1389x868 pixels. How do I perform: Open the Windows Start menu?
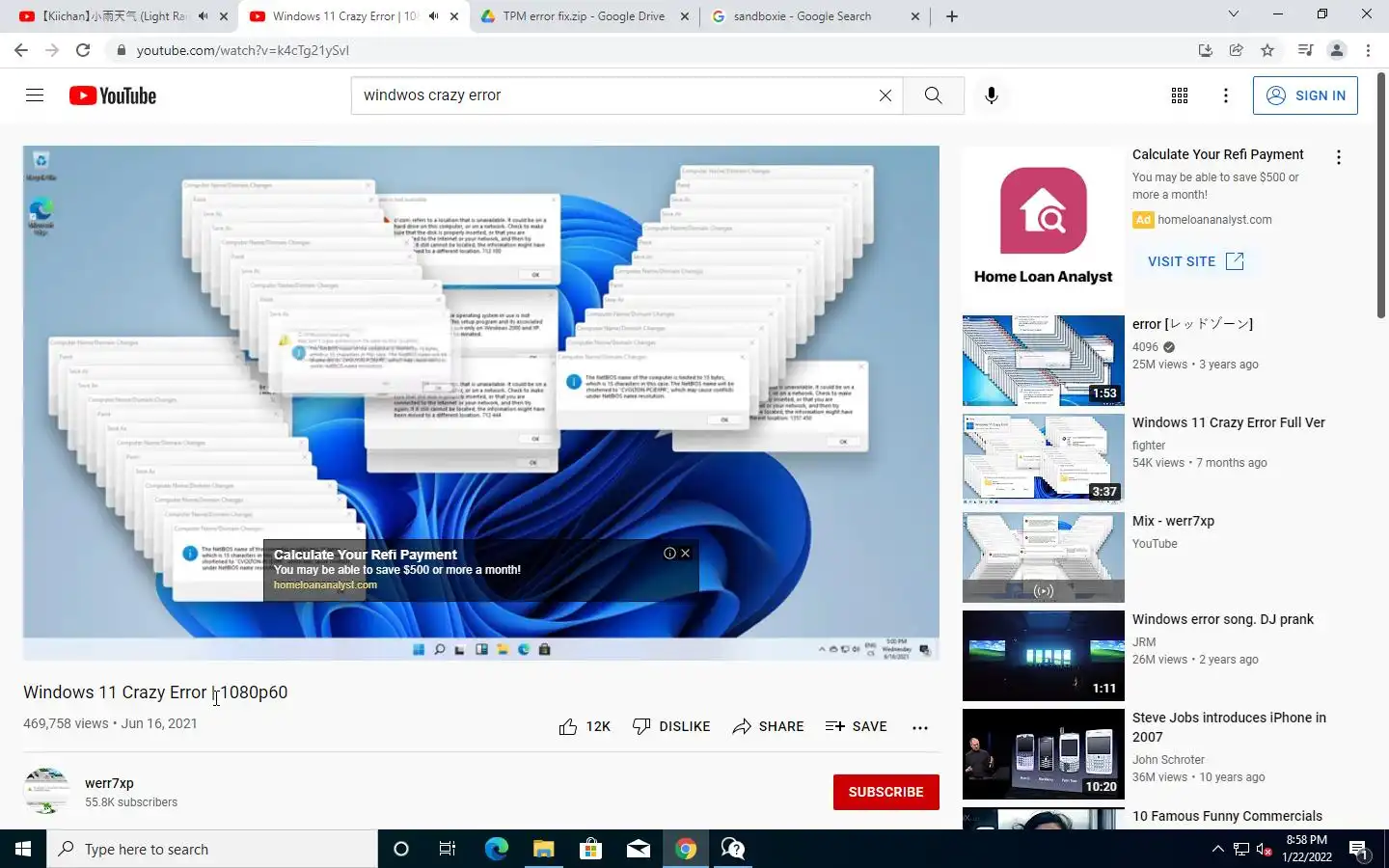coord(23,849)
